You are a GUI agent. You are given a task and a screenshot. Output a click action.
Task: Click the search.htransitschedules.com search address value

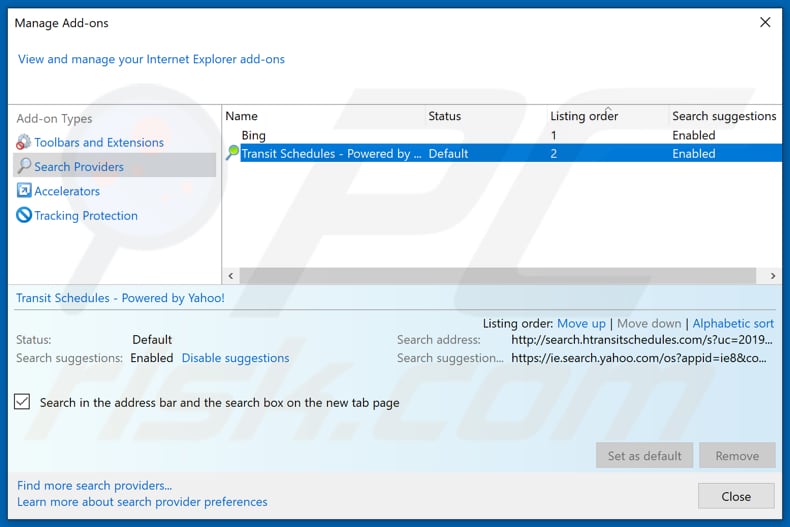pos(641,340)
